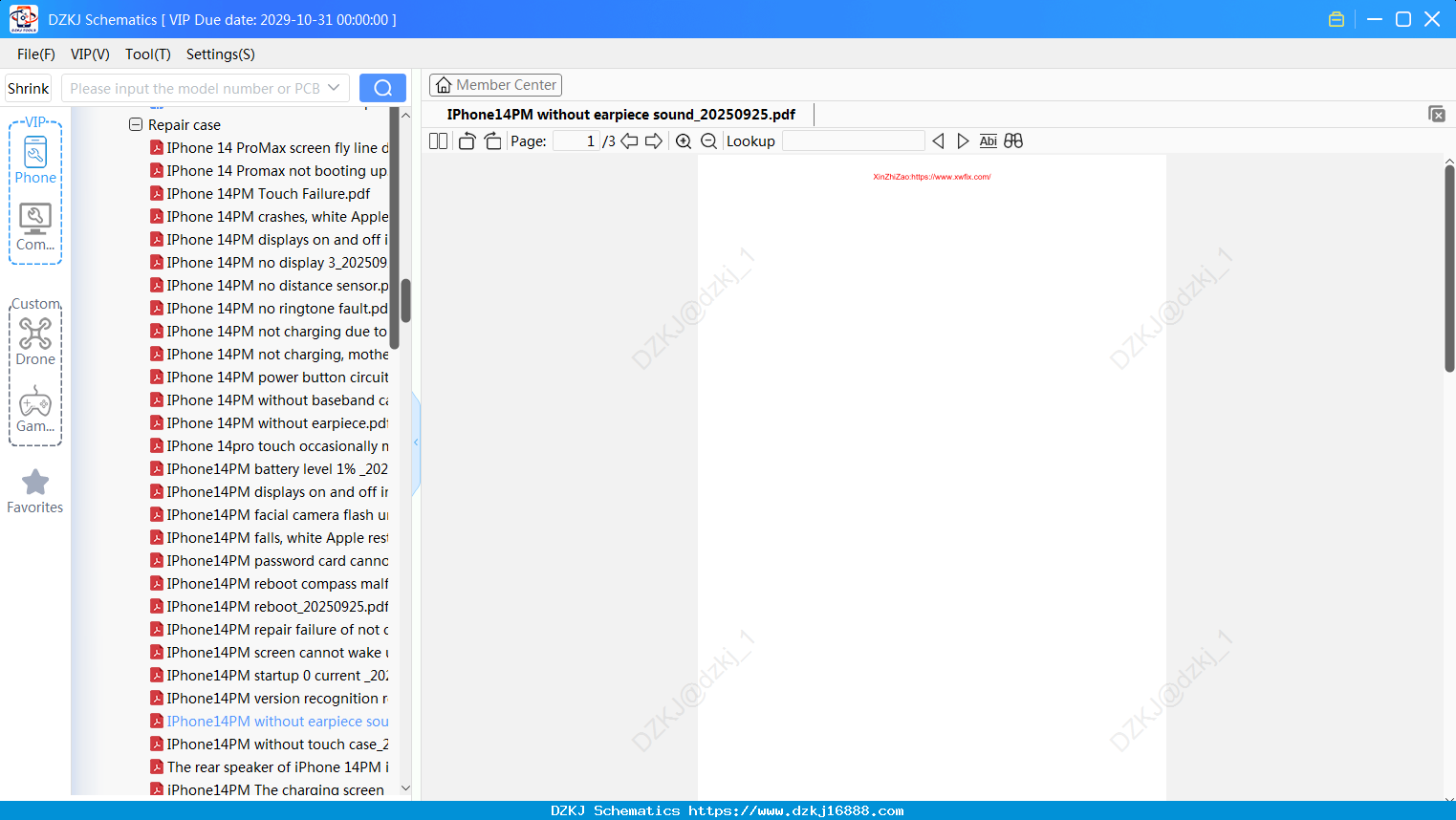Click the blue search magnifier button
The image size is (1456, 820).
(x=382, y=88)
